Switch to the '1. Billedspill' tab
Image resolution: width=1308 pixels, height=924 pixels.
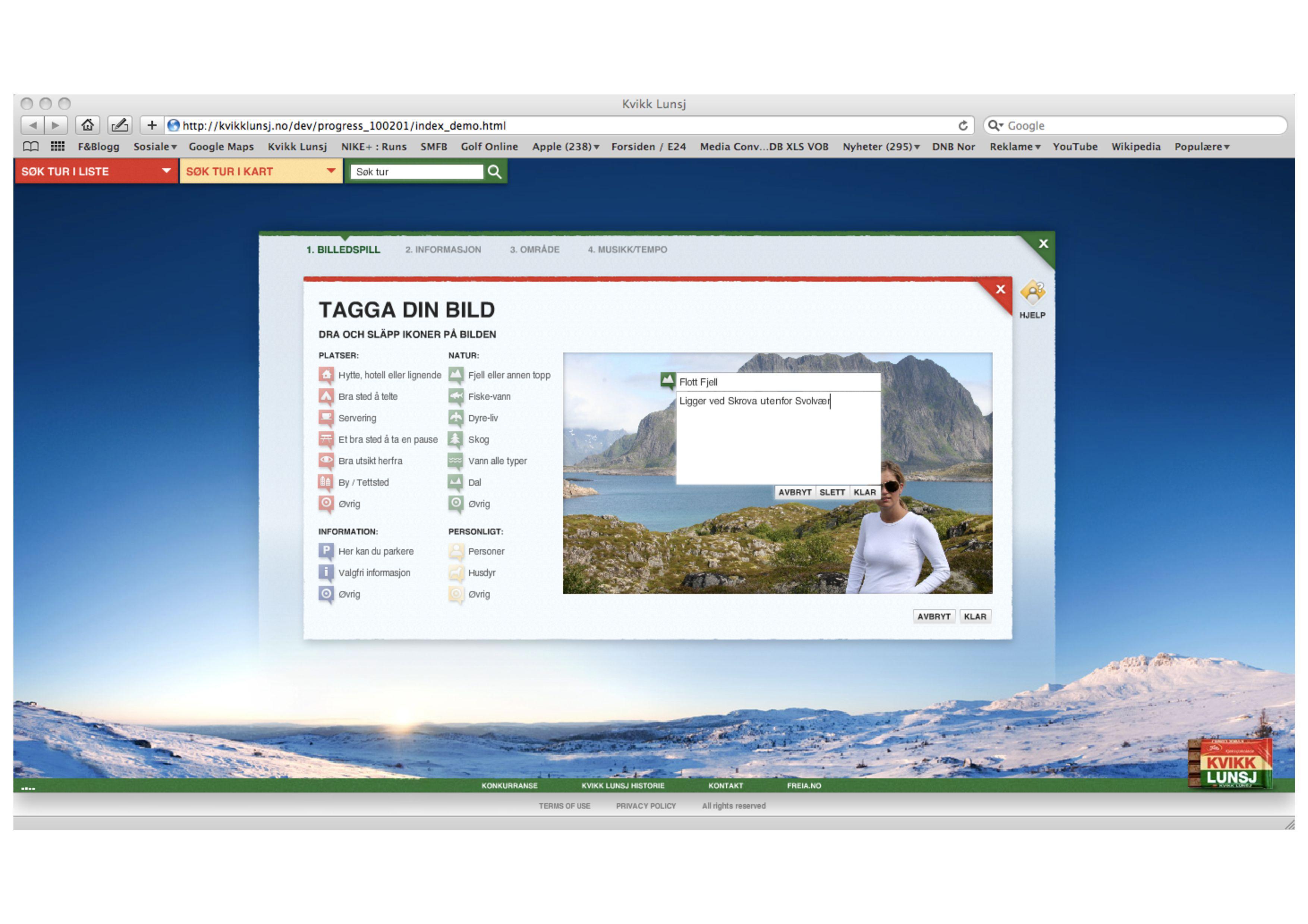343,250
